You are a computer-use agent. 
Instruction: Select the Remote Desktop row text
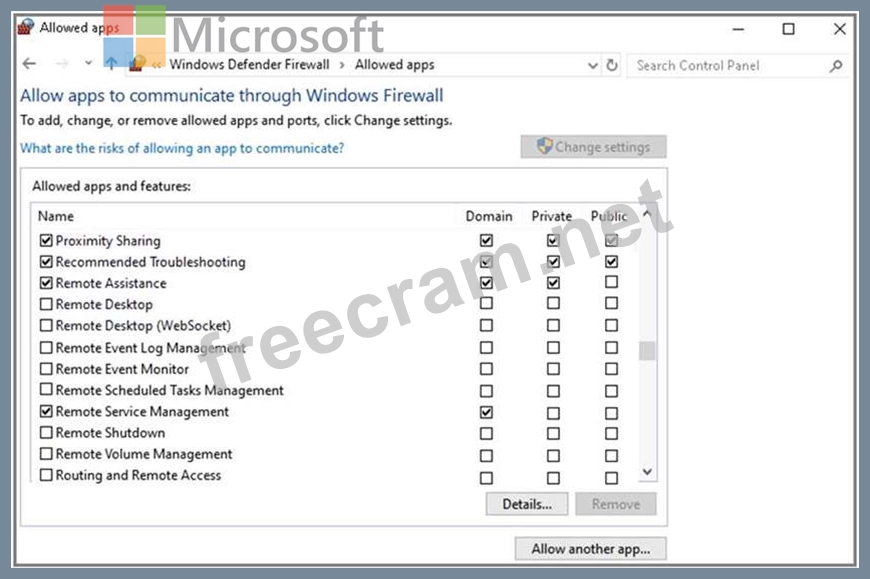click(x=104, y=304)
